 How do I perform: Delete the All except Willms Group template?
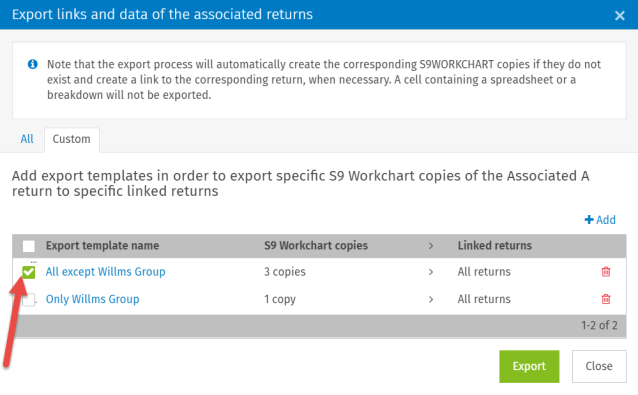[605, 271]
